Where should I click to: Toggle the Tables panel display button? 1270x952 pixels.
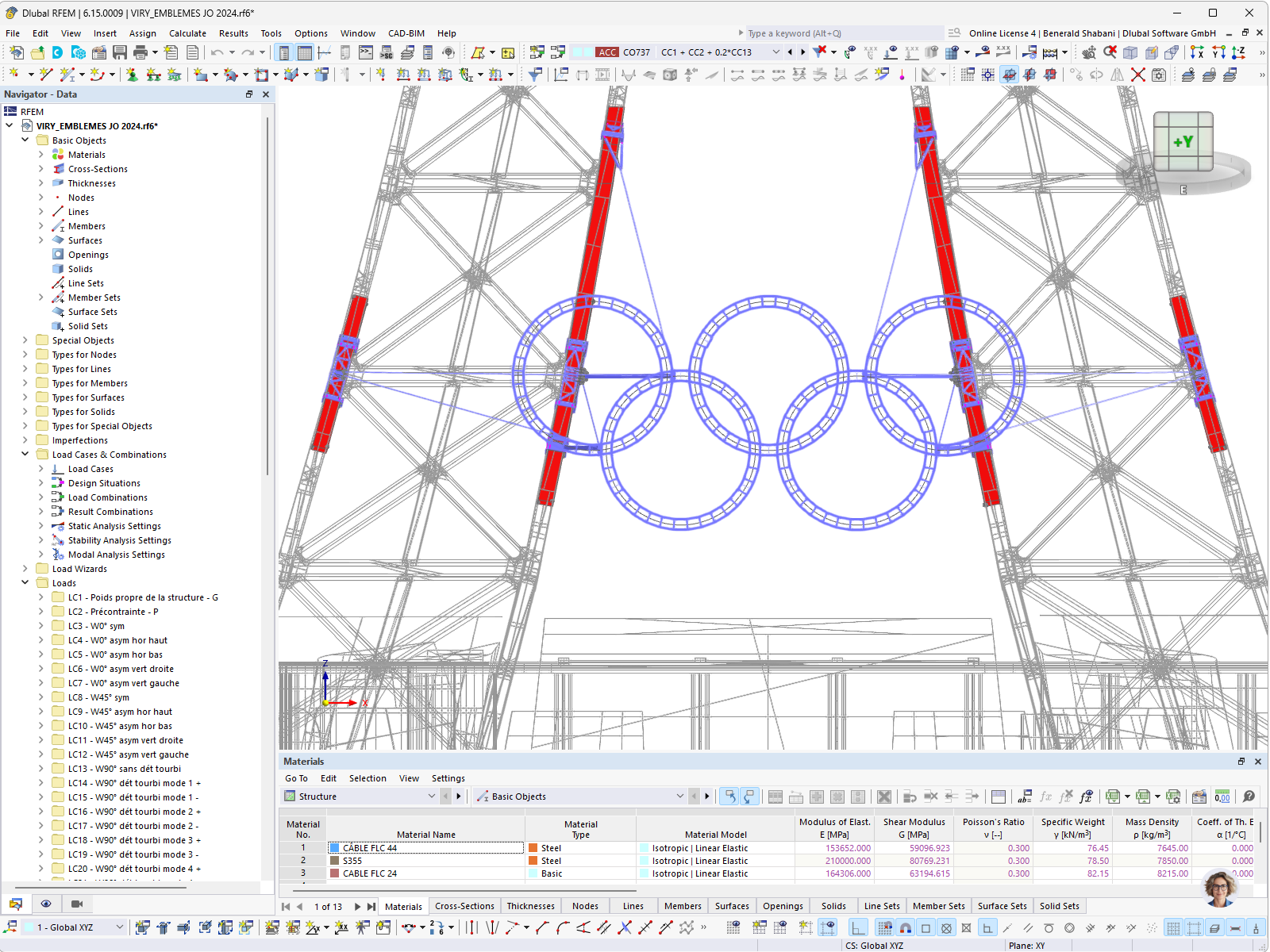pos(304,52)
